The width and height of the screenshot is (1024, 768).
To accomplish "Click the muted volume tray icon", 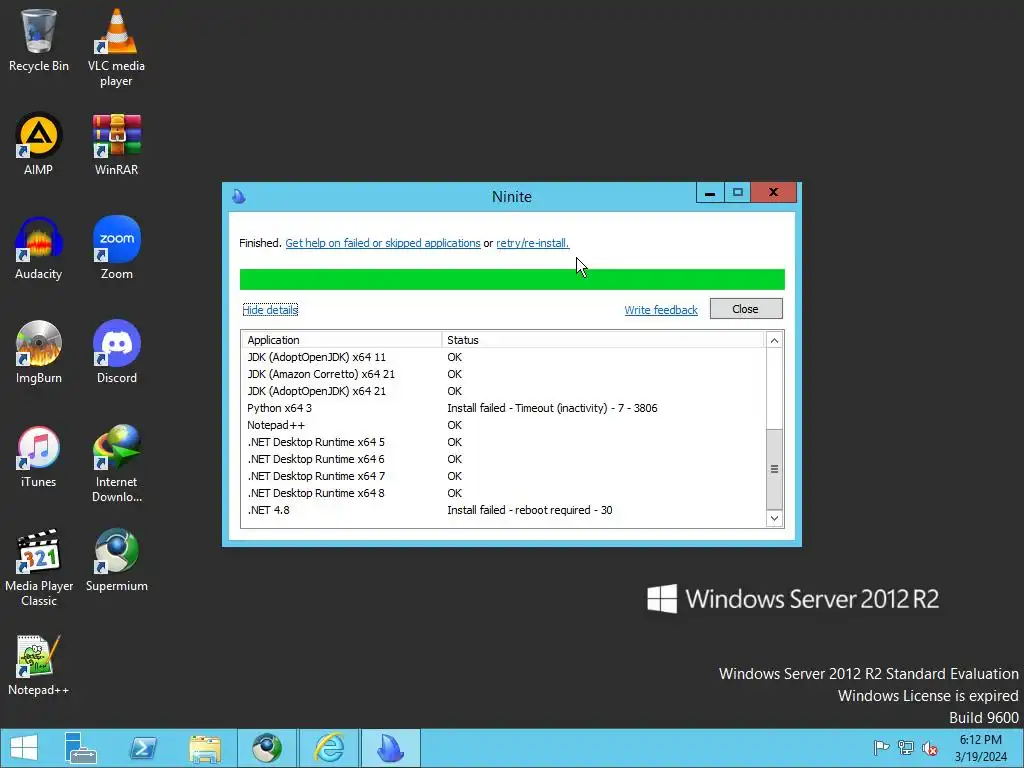I will coord(929,748).
